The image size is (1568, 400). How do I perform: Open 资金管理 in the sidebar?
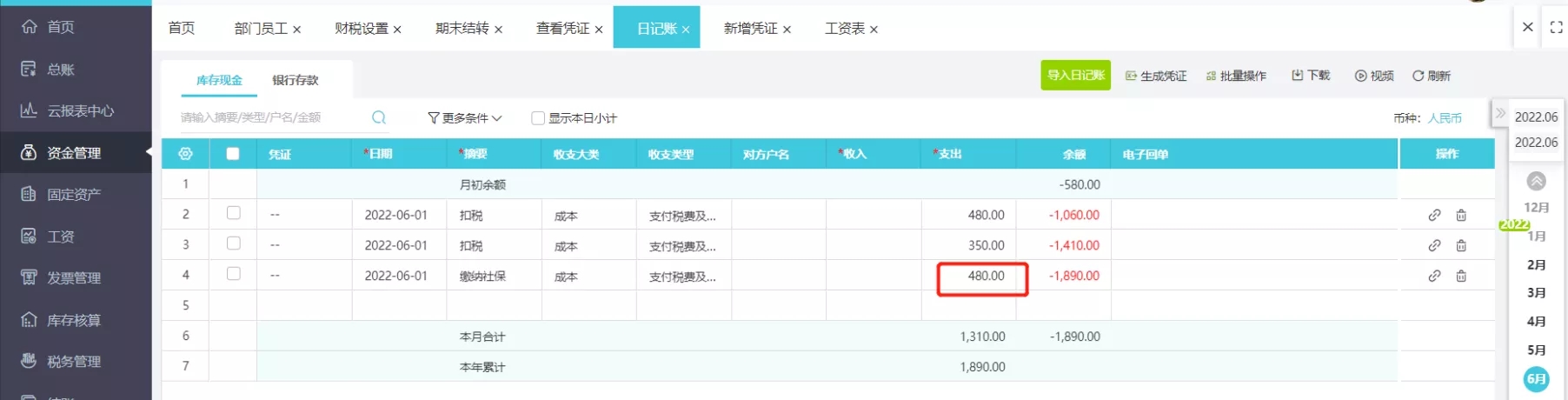tap(76, 153)
